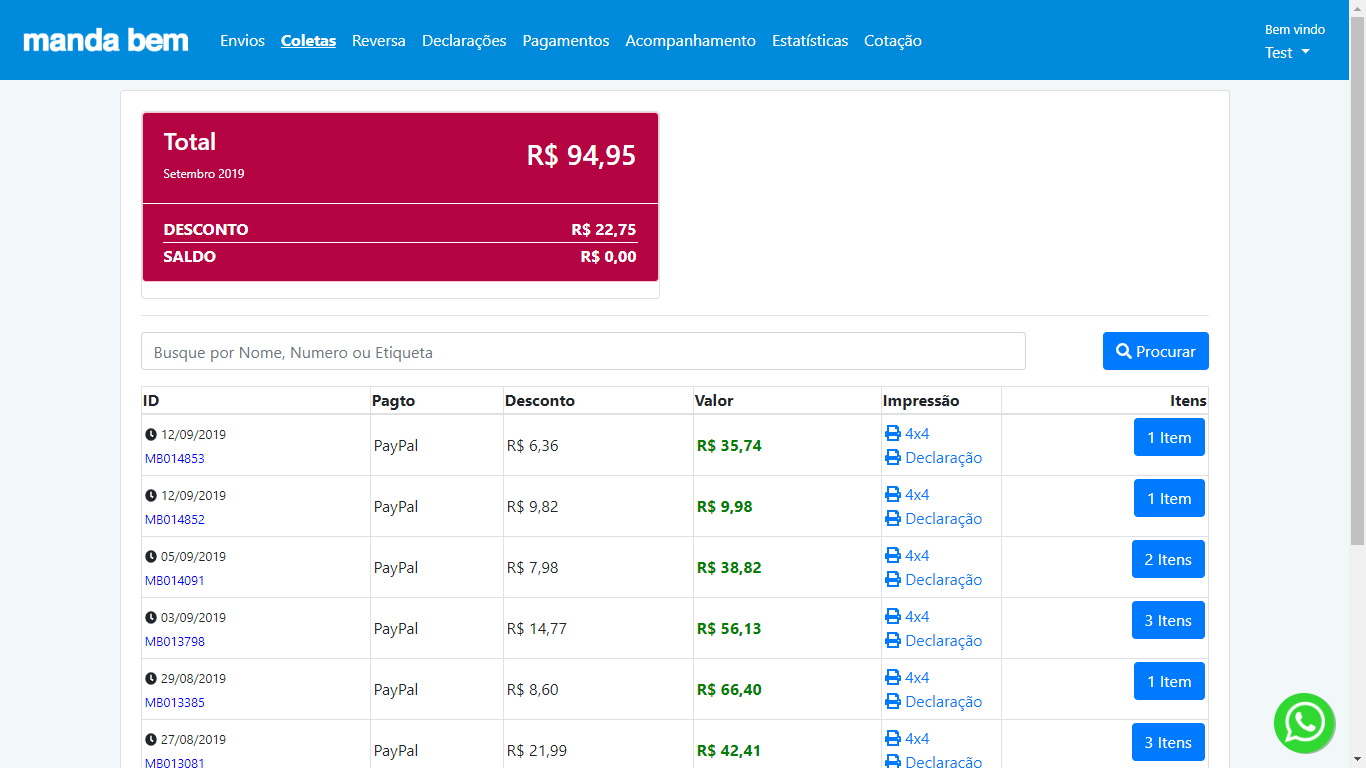
Task: Select Declarações in top navigation
Action: point(464,41)
